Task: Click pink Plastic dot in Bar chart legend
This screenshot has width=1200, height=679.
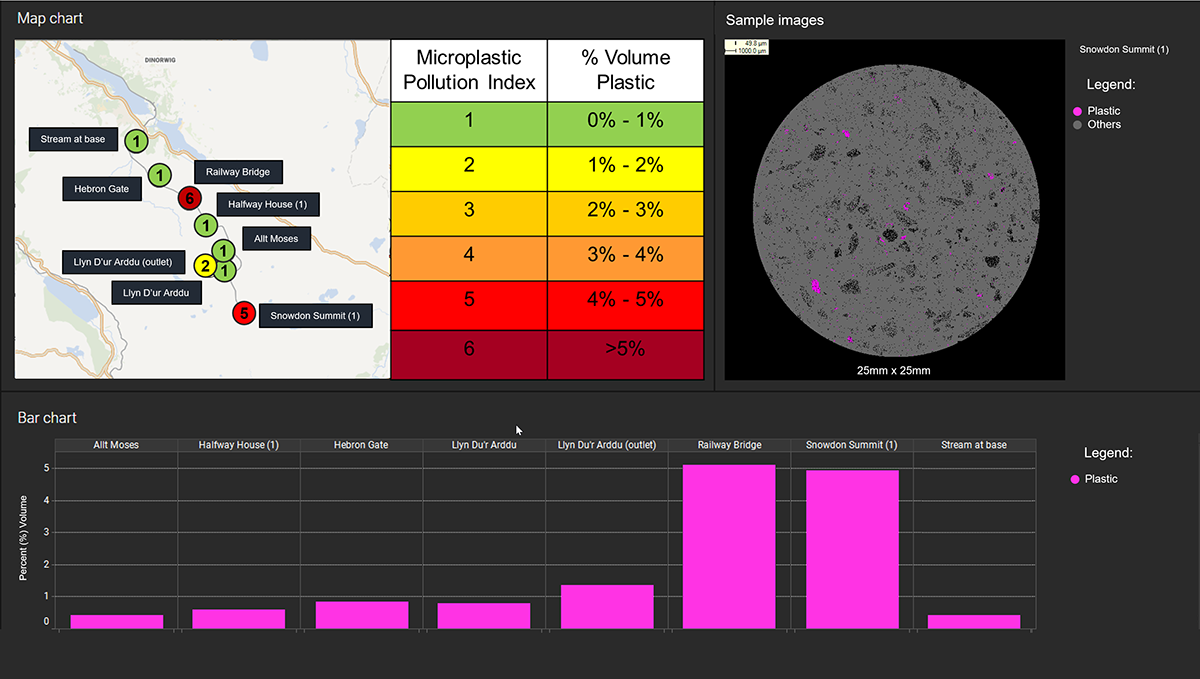Action: click(1075, 480)
